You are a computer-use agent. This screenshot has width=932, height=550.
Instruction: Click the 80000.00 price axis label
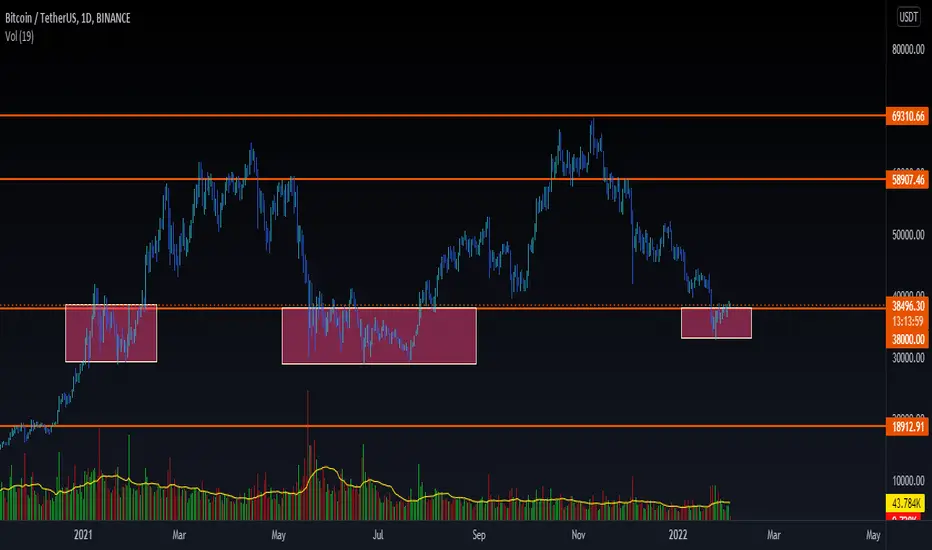point(908,49)
